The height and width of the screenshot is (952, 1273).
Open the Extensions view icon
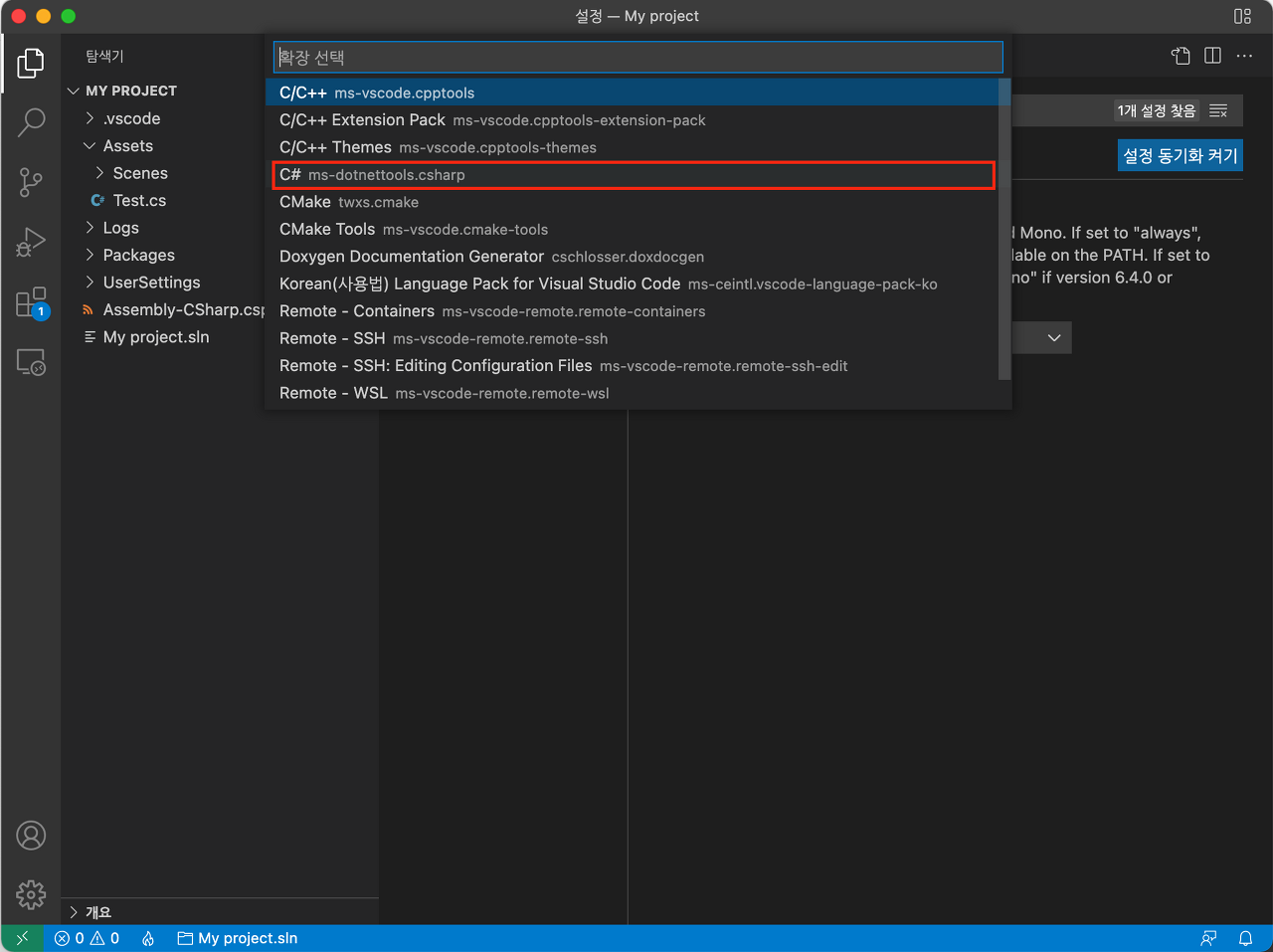31,302
